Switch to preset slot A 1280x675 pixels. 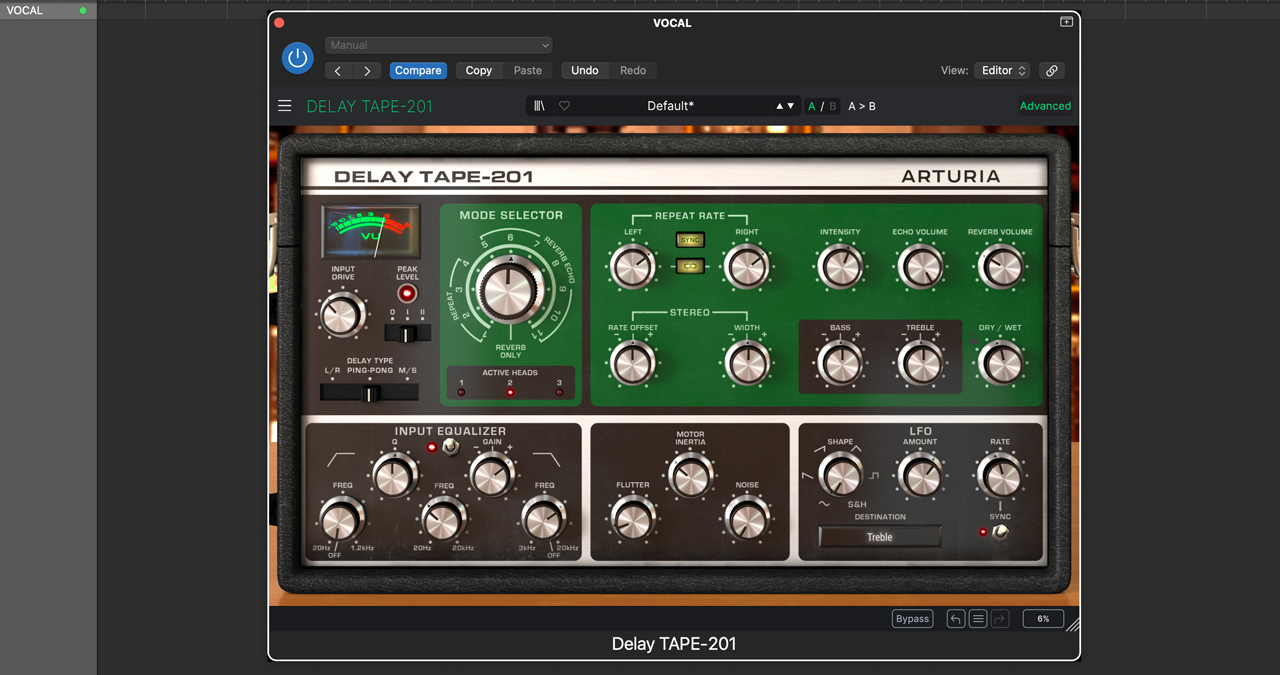click(x=812, y=106)
